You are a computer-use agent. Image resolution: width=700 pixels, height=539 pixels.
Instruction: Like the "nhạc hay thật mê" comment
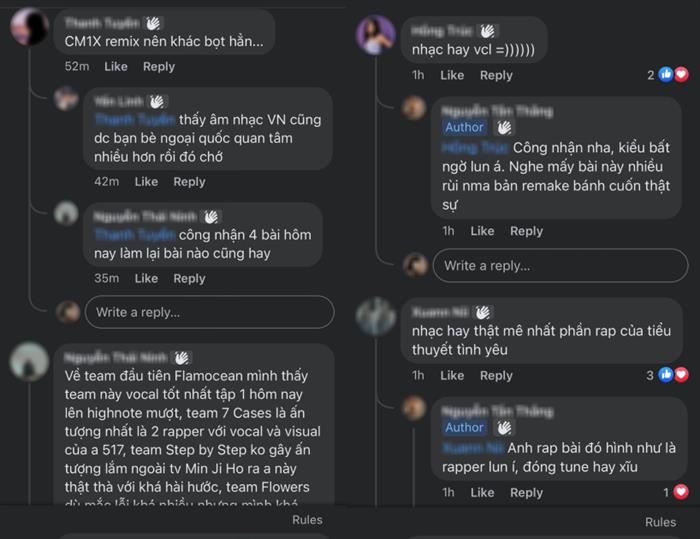click(x=452, y=376)
